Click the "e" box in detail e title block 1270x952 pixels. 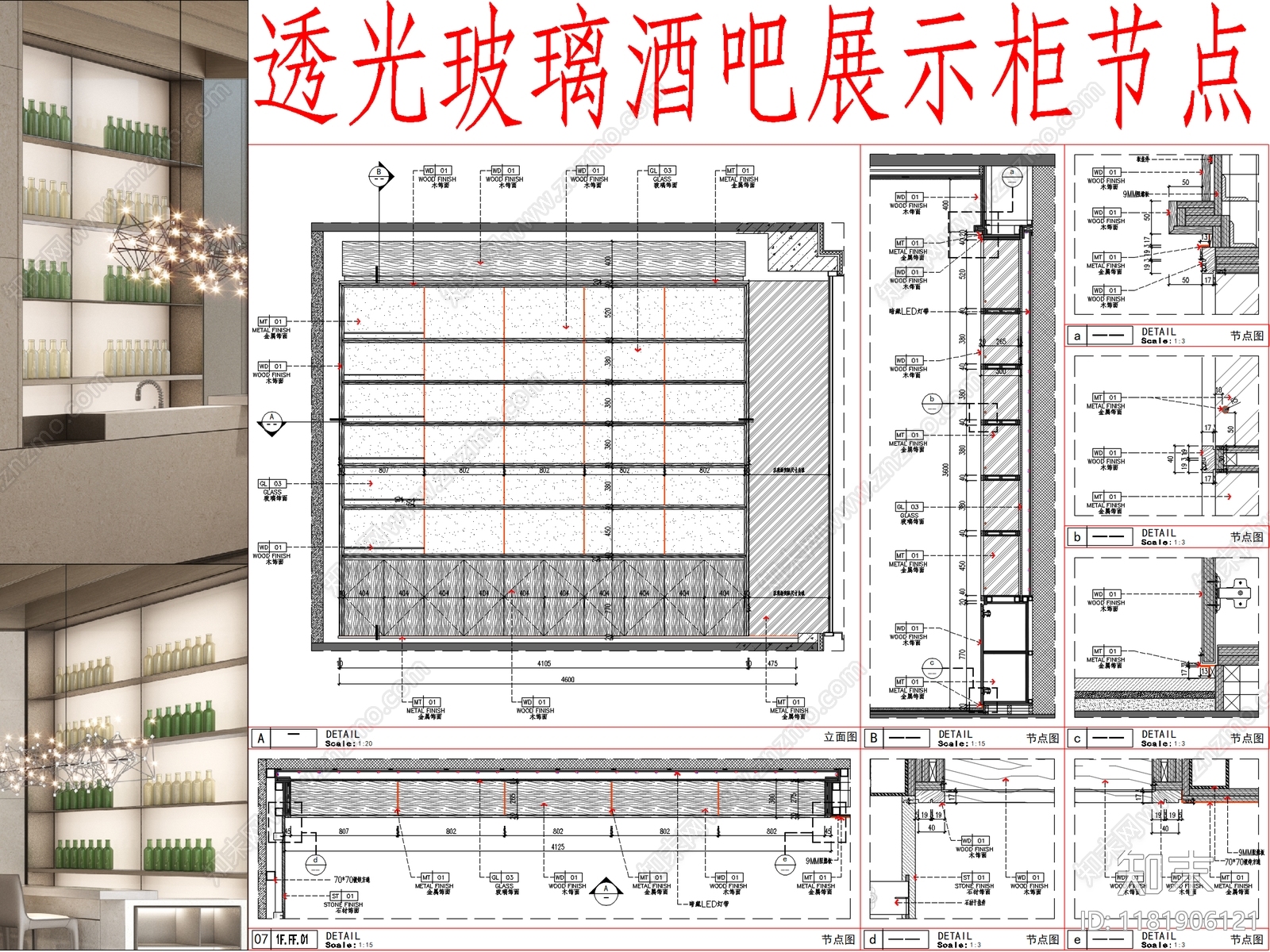1077,939
